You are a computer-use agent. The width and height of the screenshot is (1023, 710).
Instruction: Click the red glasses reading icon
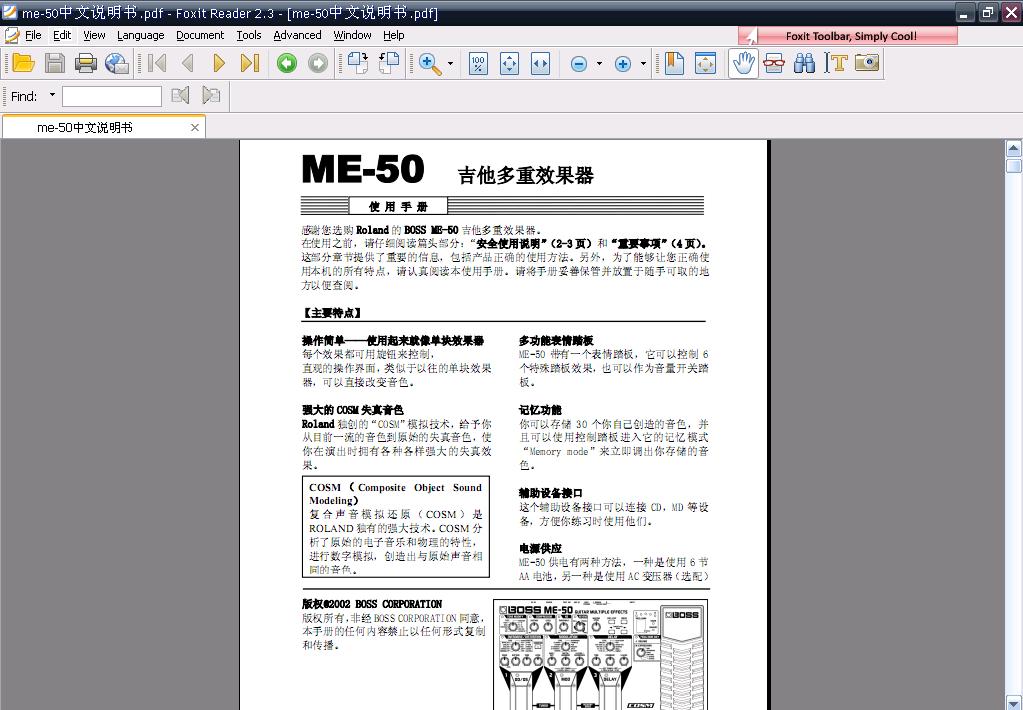pyautogui.click(x=774, y=63)
